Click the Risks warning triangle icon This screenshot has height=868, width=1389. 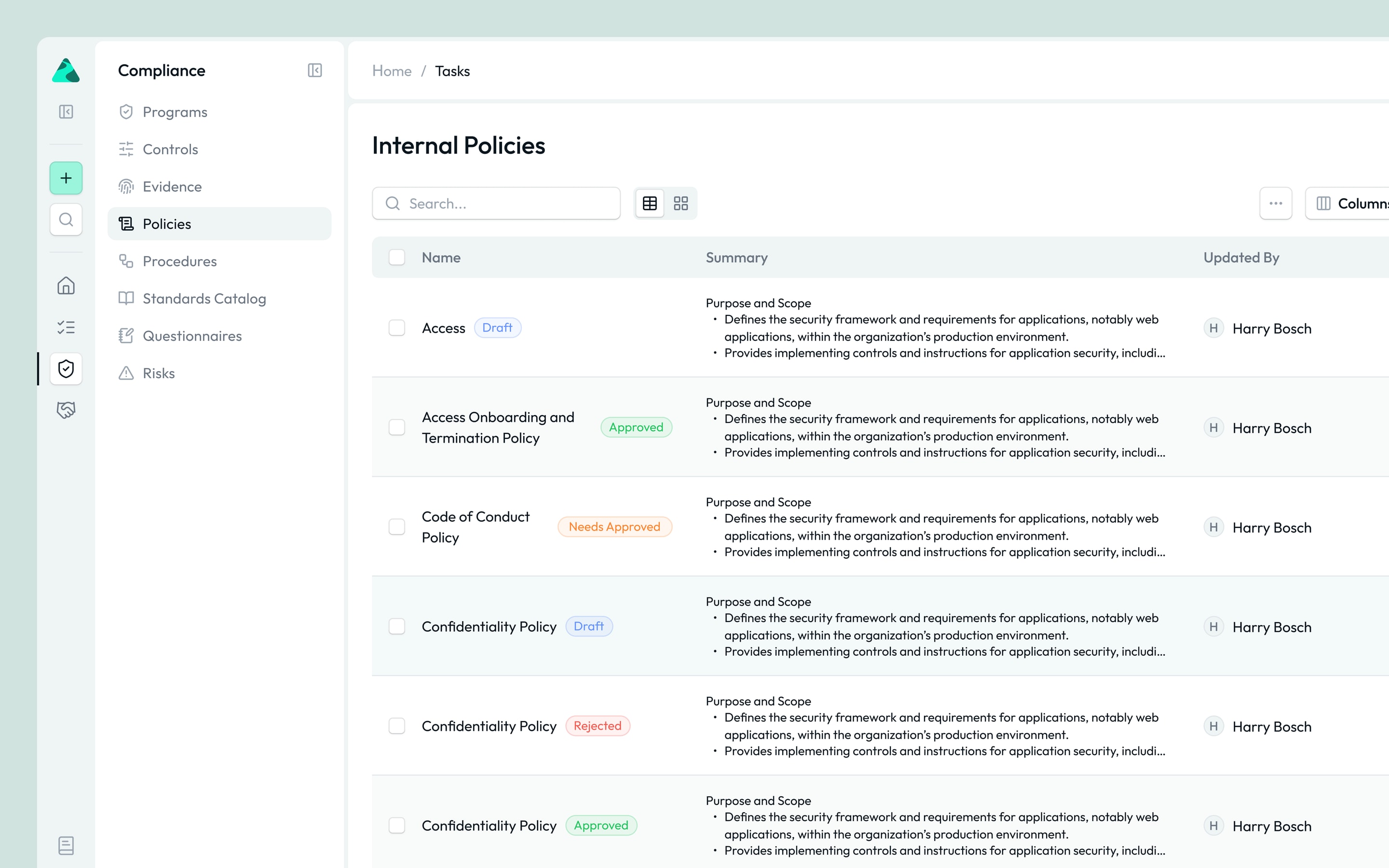click(x=126, y=373)
